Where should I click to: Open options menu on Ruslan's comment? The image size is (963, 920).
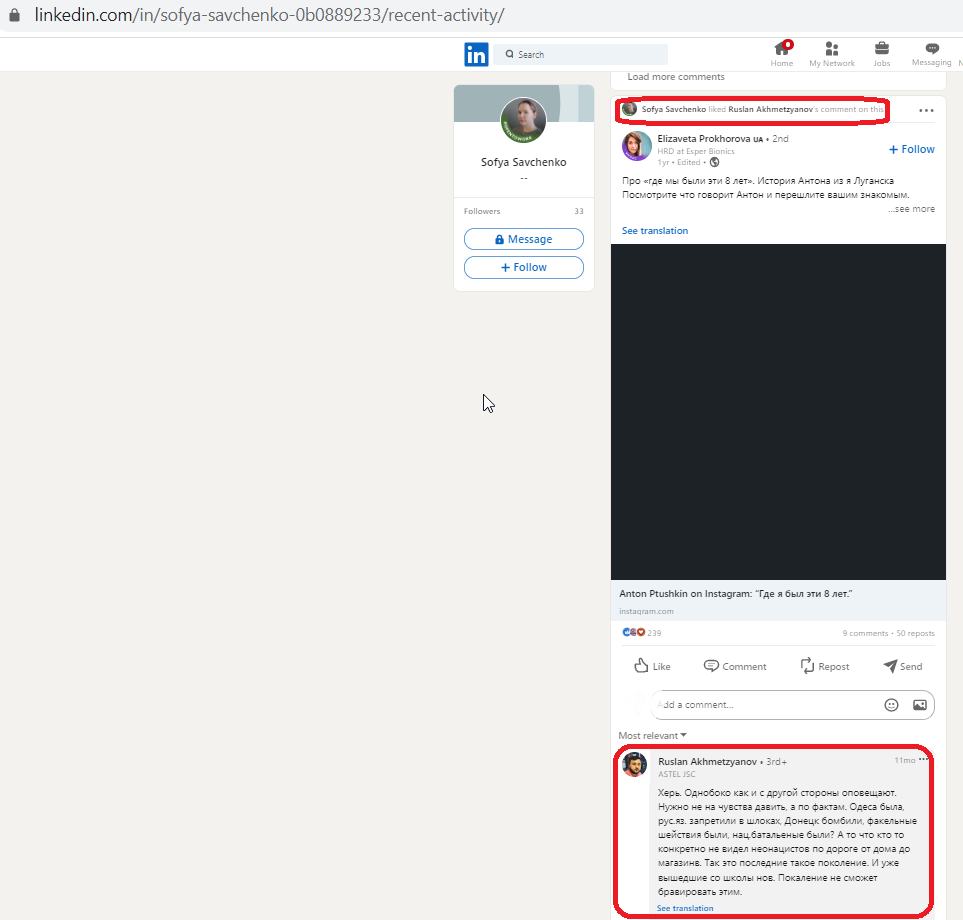point(923,759)
